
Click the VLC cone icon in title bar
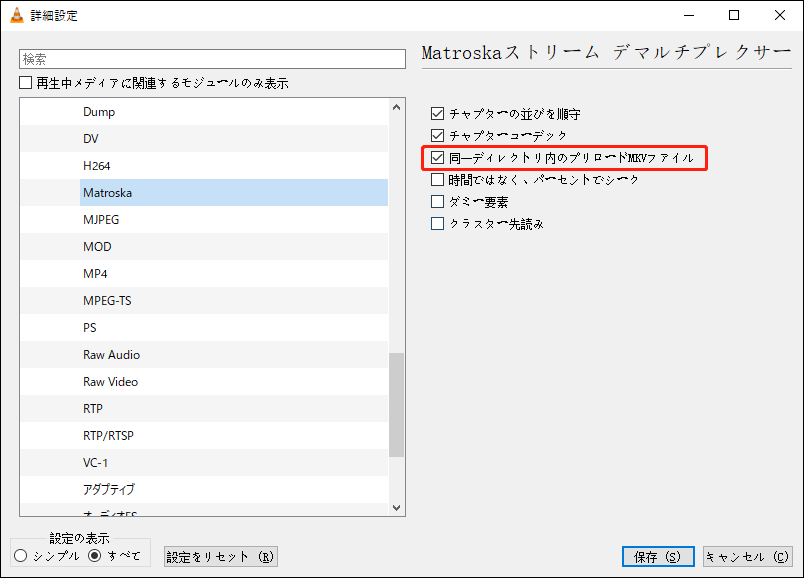17,15
